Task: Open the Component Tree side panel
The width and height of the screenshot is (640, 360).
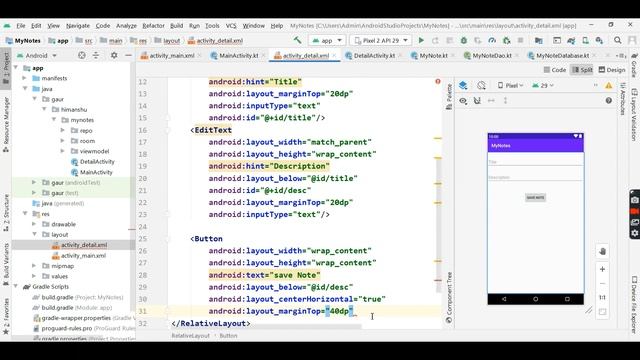Action: 449,298
